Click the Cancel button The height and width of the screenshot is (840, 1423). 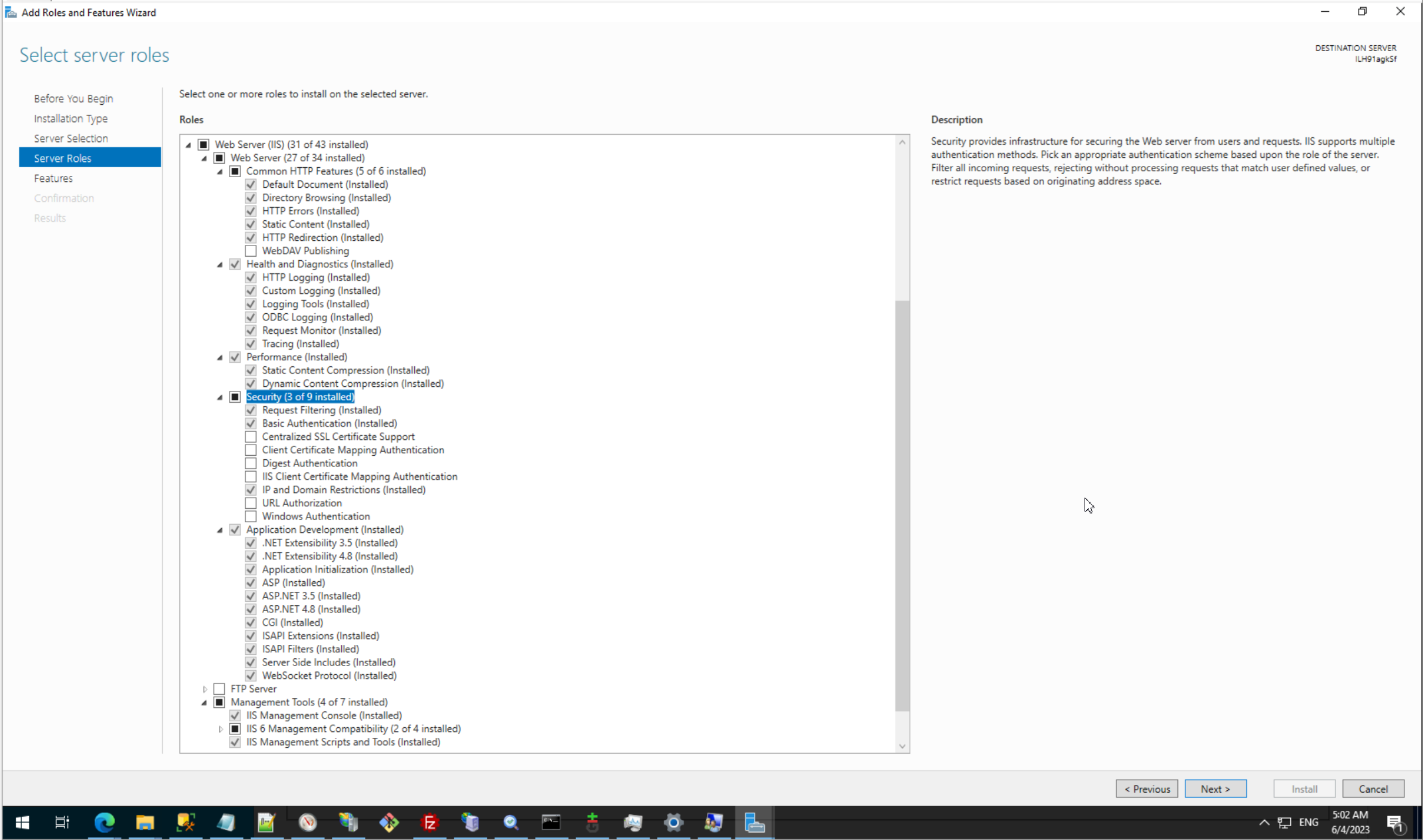(x=1373, y=789)
